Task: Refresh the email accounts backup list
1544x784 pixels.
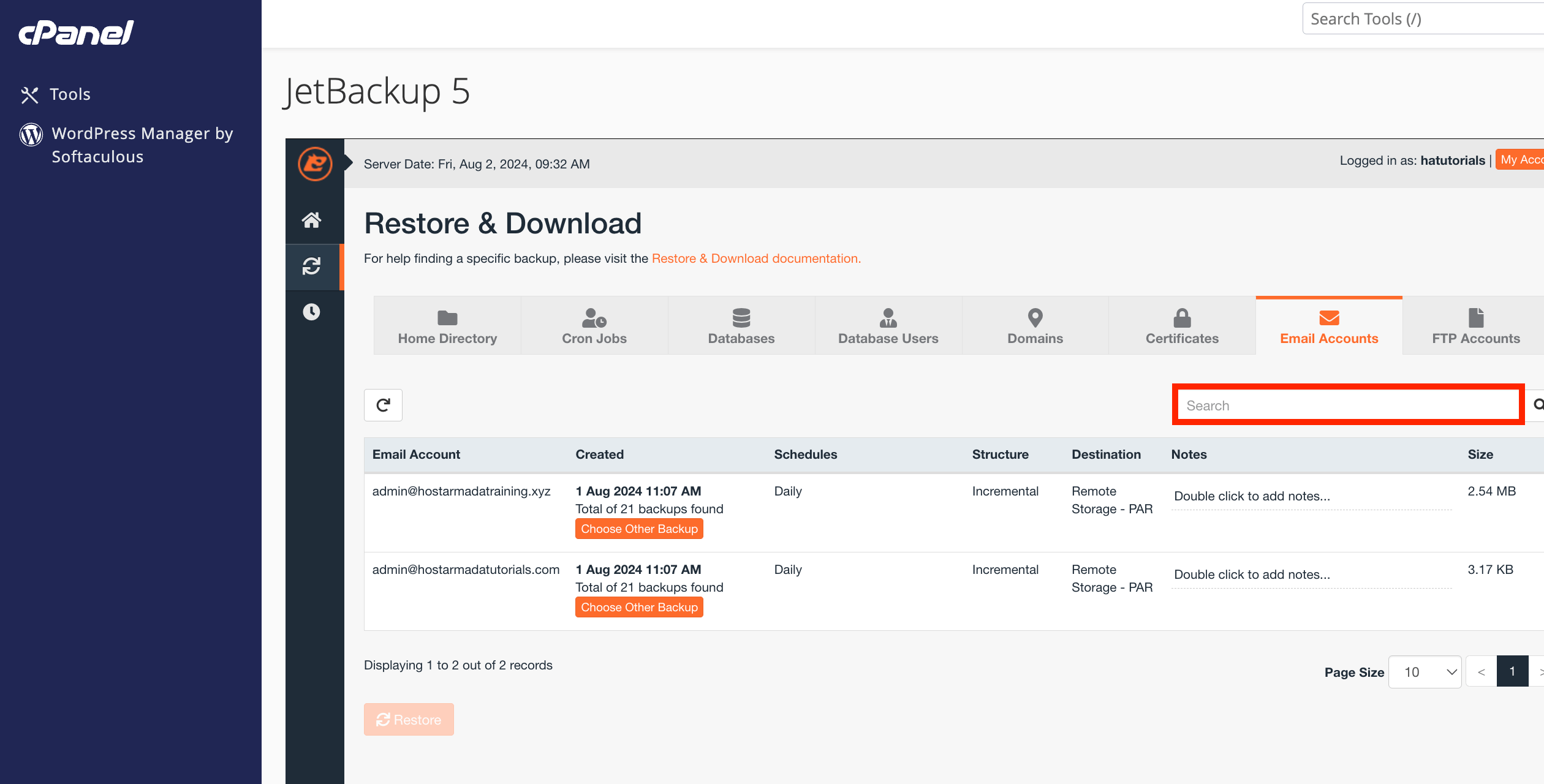Action: click(383, 405)
